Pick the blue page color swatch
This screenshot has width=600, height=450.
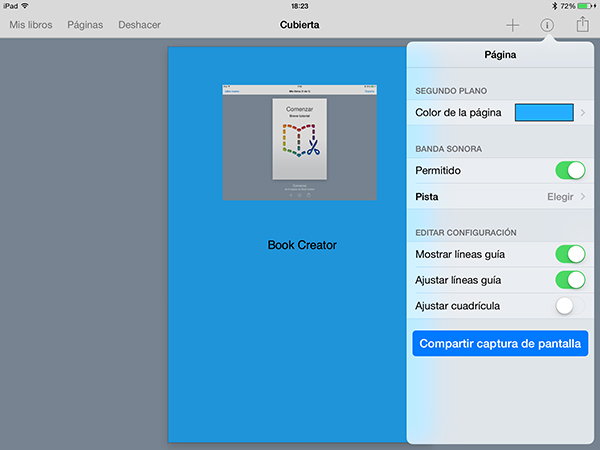(544, 112)
